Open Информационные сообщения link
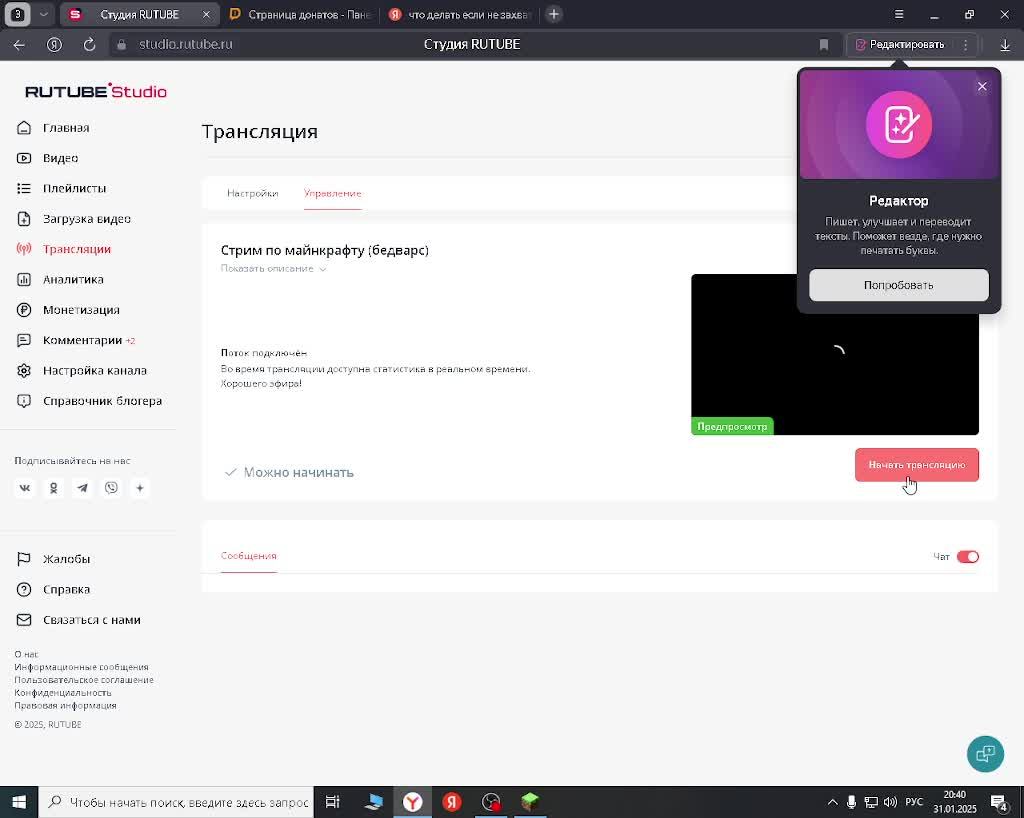The width and height of the screenshot is (1024, 818). click(82, 667)
